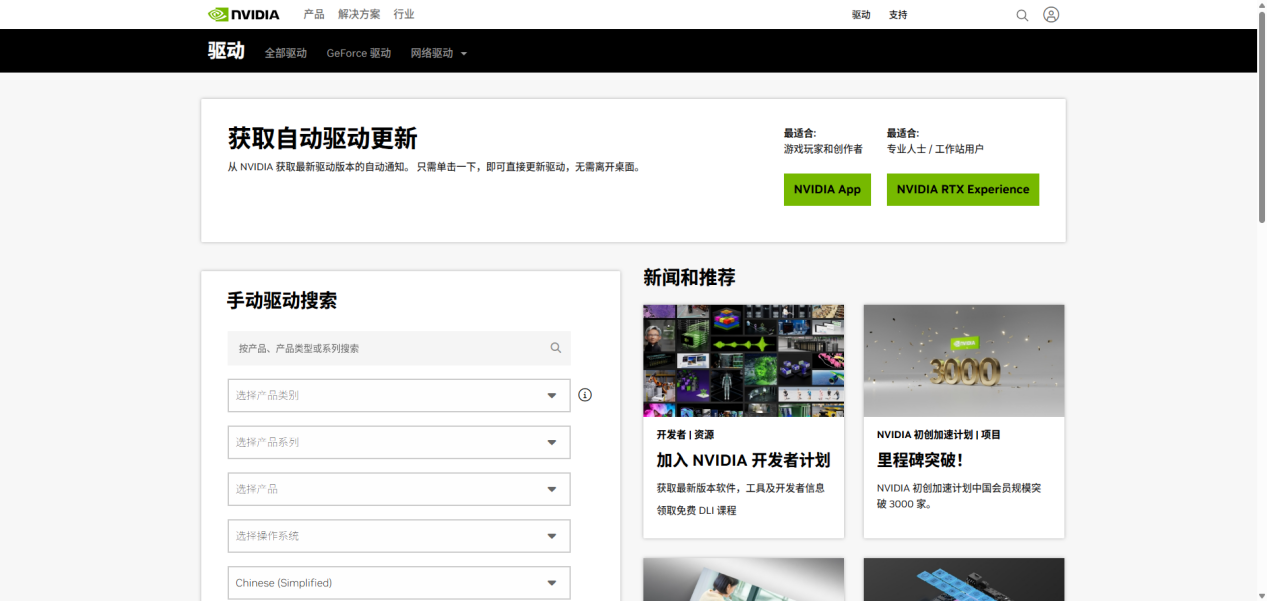The width and height of the screenshot is (1267, 601).
Task: Switch to the 全部驱动 tab
Action: pyautogui.click(x=286, y=53)
